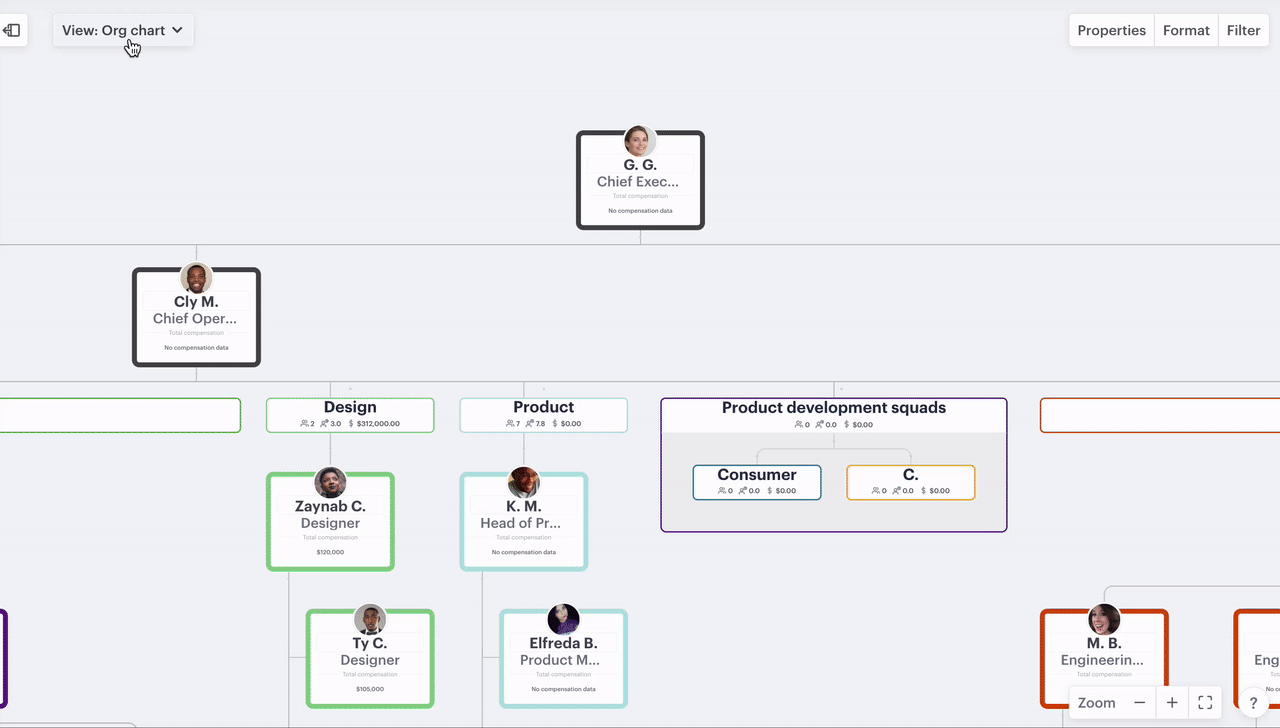Zoom in with the plus icon

1172,703
